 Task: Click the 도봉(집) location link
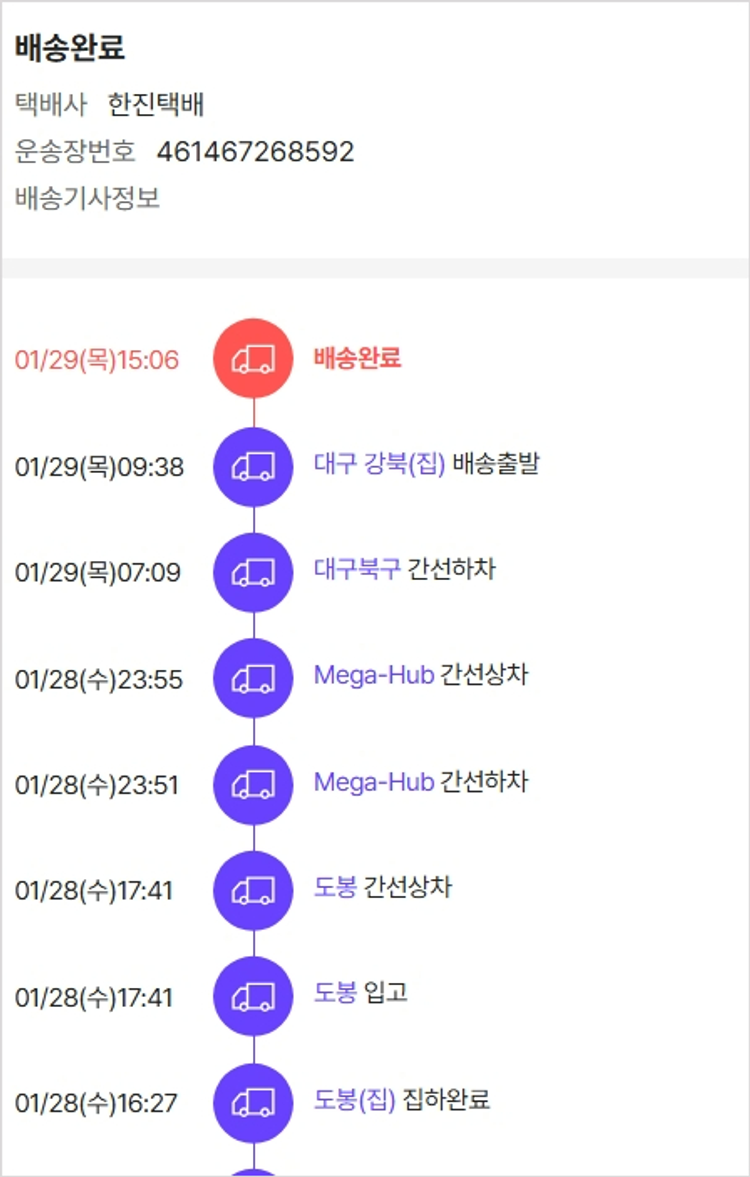[355, 1100]
